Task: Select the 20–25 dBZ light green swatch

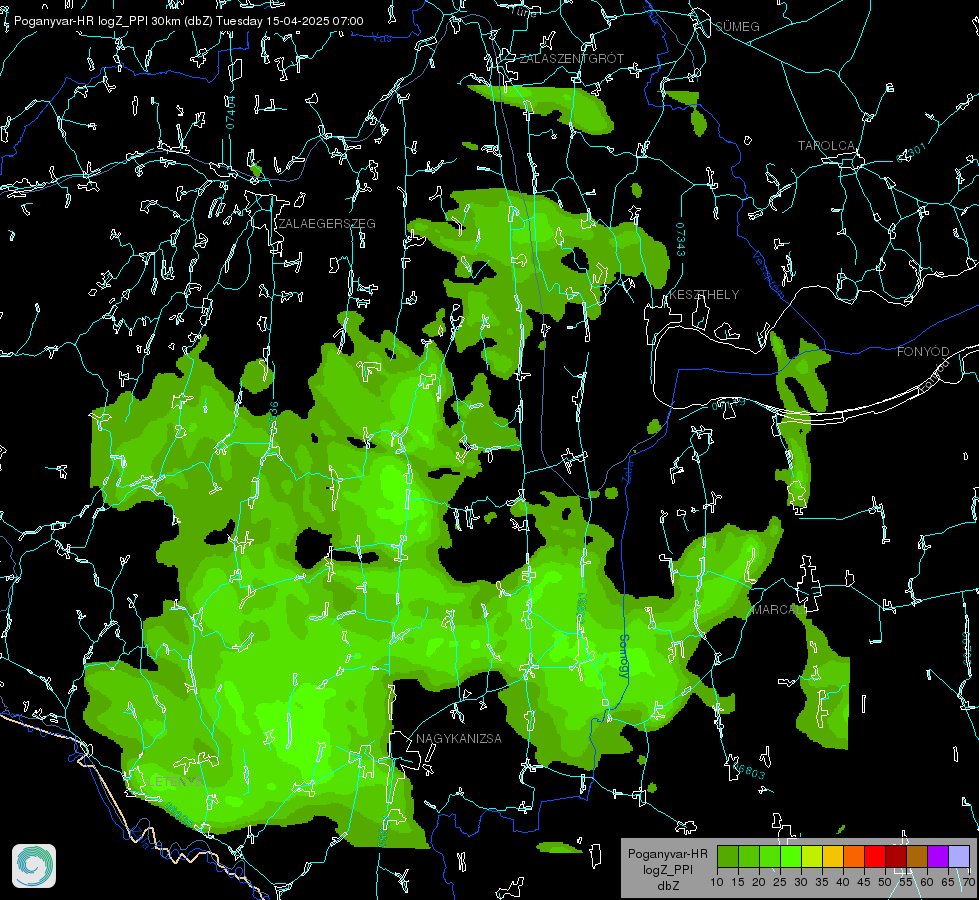Action: (x=770, y=856)
